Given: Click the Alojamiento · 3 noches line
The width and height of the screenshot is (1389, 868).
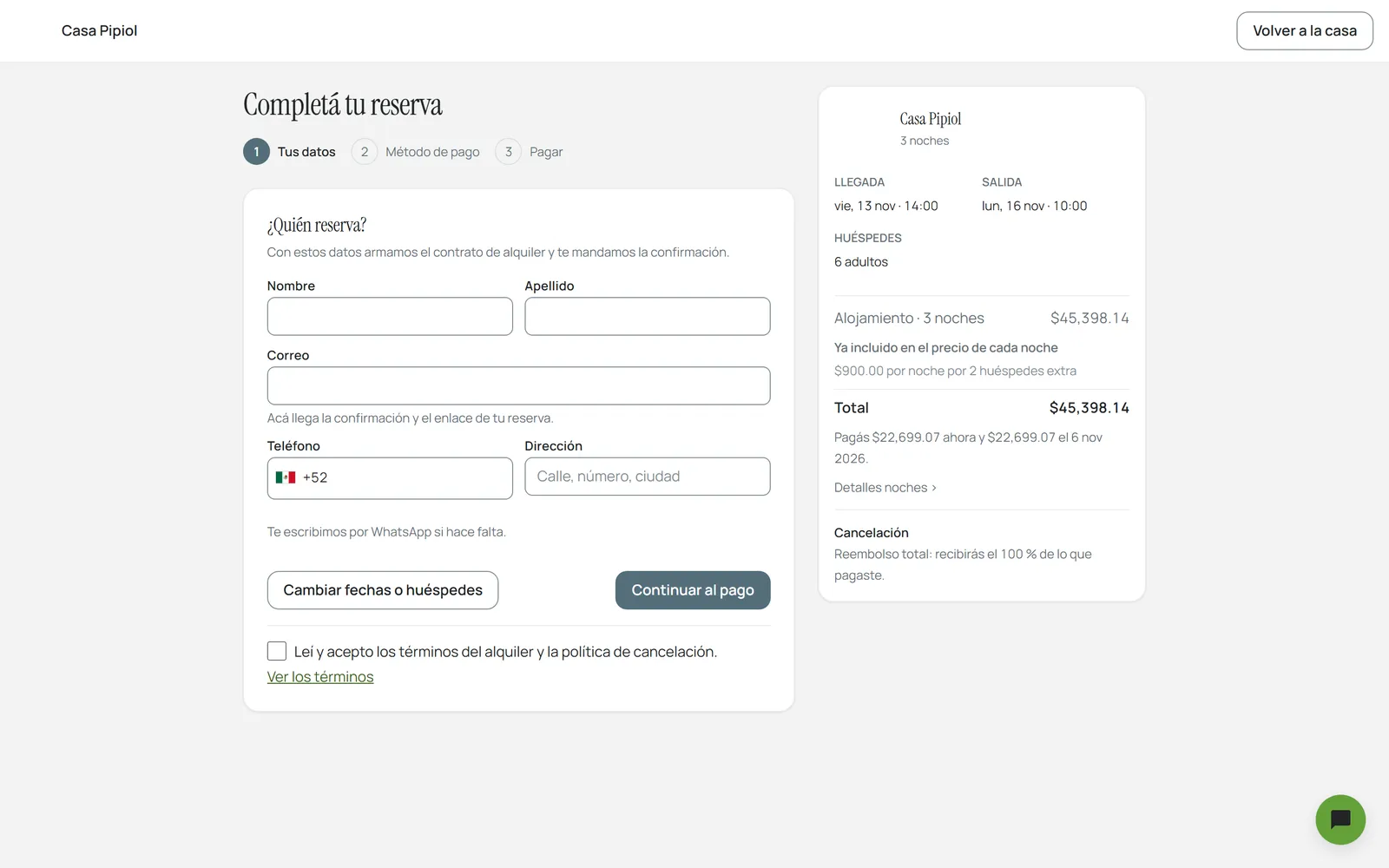Looking at the screenshot, I should pos(982,319).
